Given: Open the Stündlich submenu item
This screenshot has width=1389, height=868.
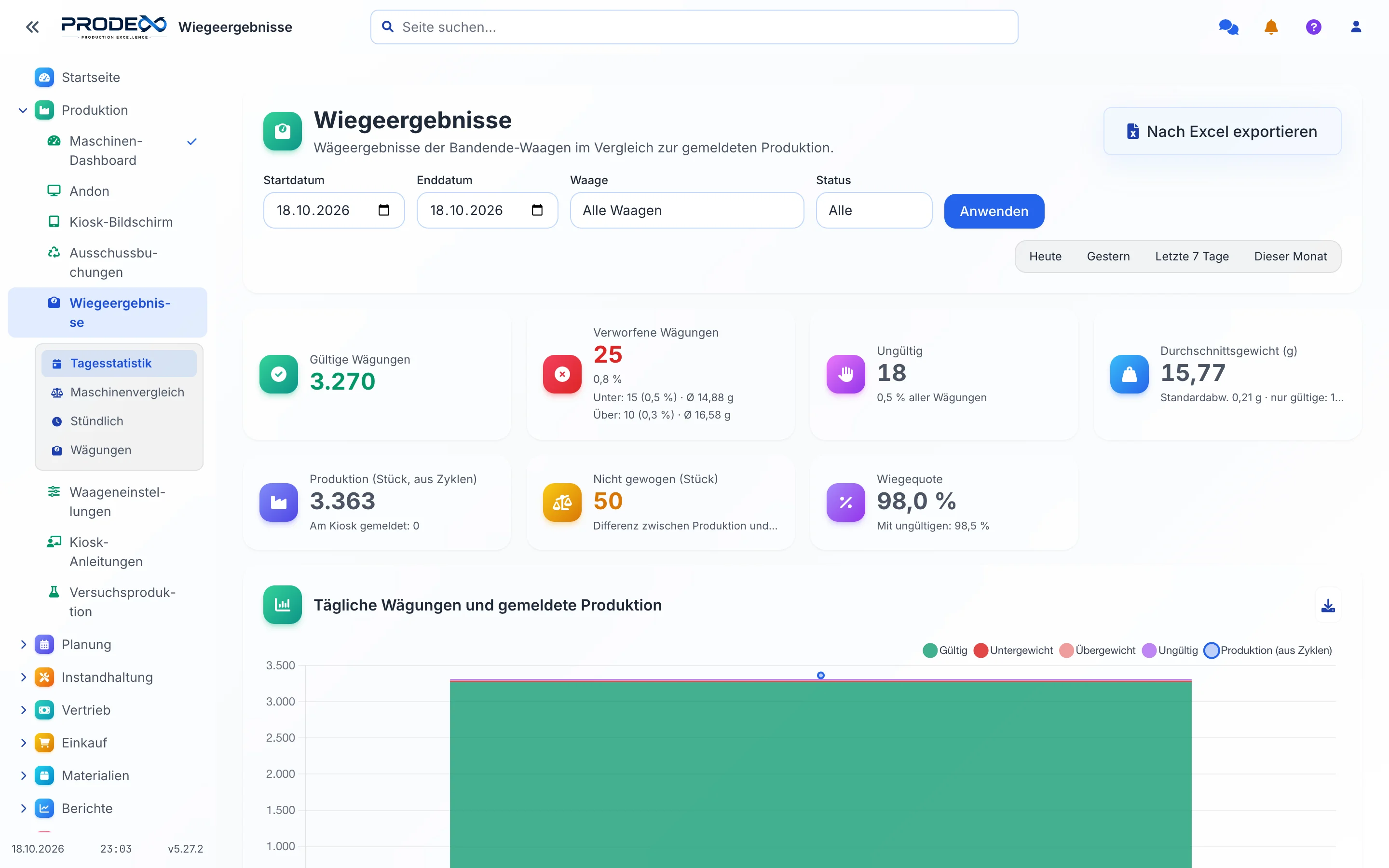Looking at the screenshot, I should pos(119,421).
